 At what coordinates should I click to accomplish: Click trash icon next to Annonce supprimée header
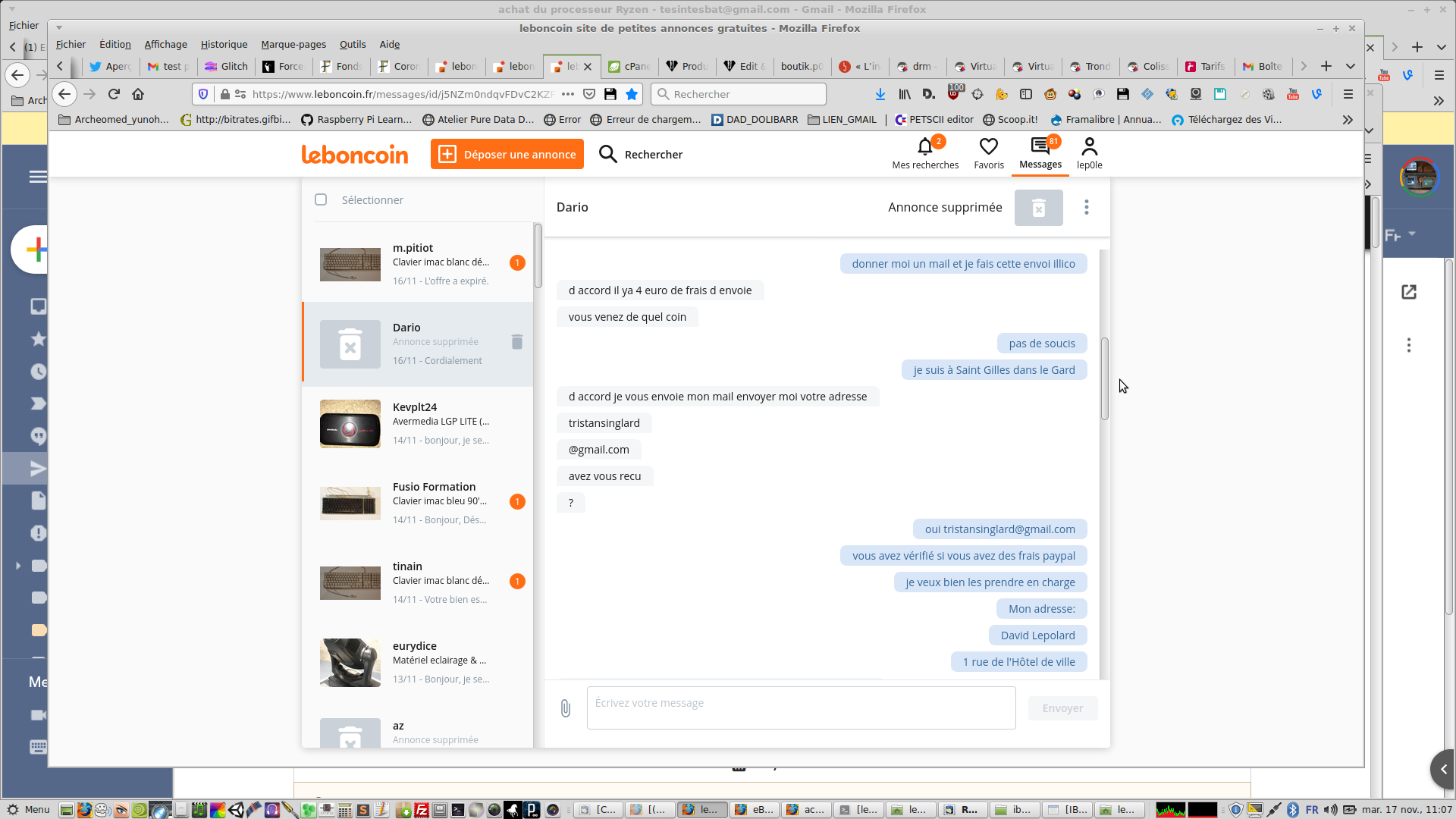point(1038,208)
